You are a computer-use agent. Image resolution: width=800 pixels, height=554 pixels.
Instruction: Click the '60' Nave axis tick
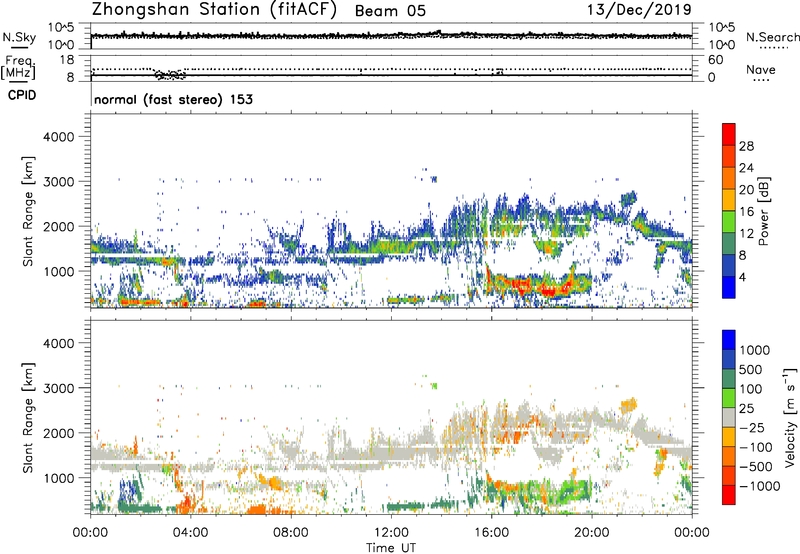(x=715, y=60)
